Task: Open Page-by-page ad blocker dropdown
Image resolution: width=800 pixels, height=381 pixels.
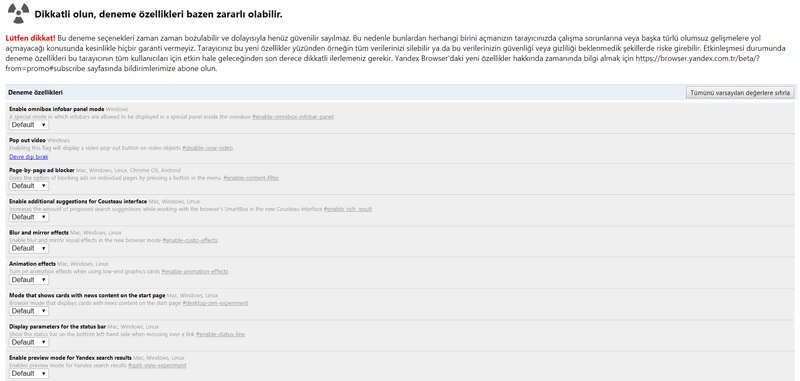Action: [x=29, y=186]
